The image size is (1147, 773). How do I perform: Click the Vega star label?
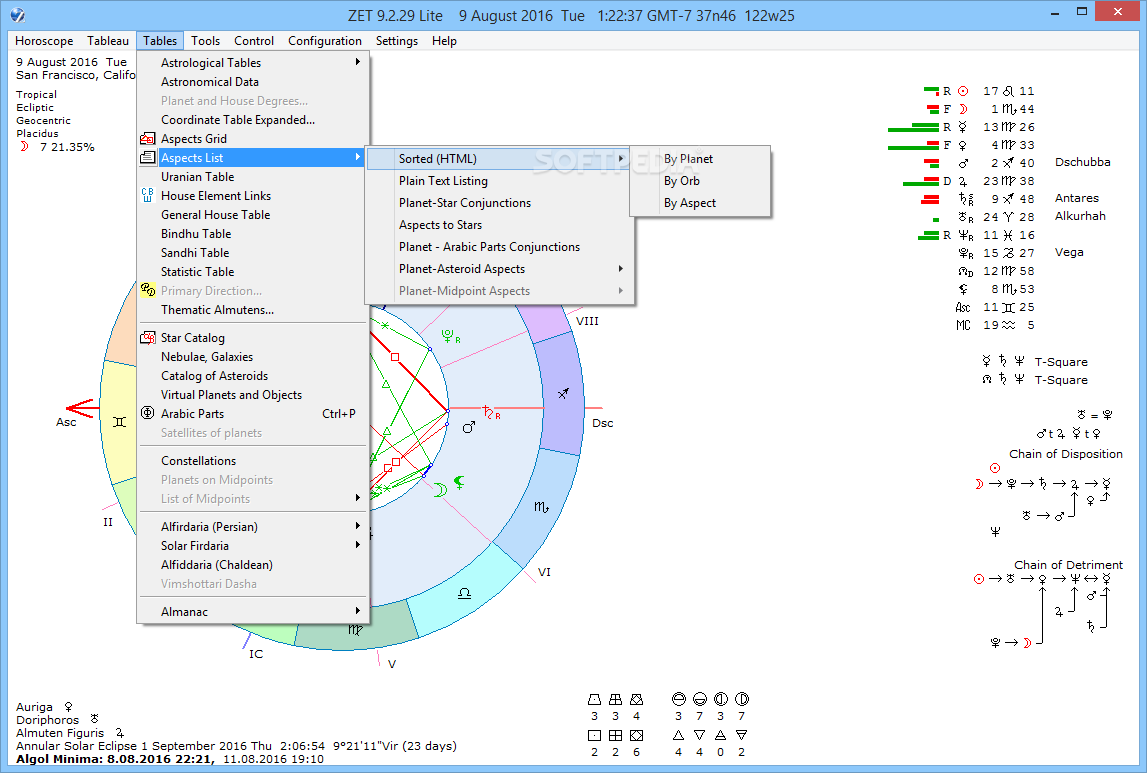(1069, 252)
